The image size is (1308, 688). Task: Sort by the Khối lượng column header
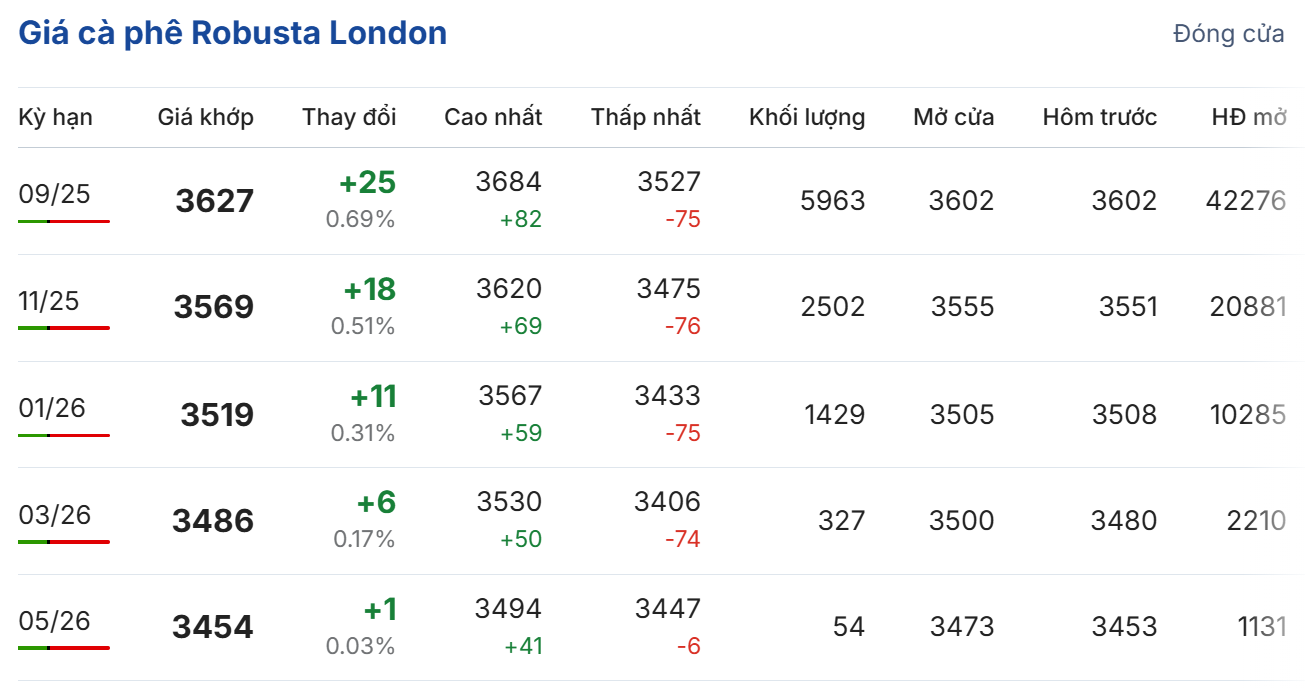(x=806, y=117)
